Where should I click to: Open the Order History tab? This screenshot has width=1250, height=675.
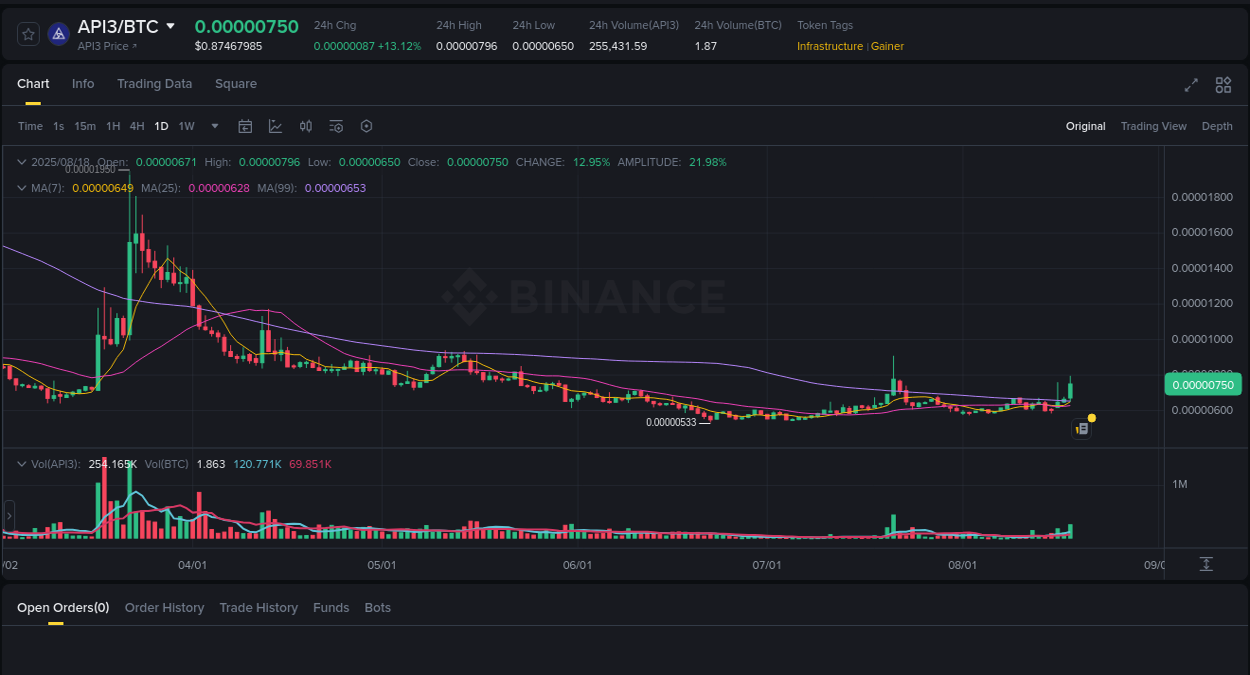click(x=164, y=607)
